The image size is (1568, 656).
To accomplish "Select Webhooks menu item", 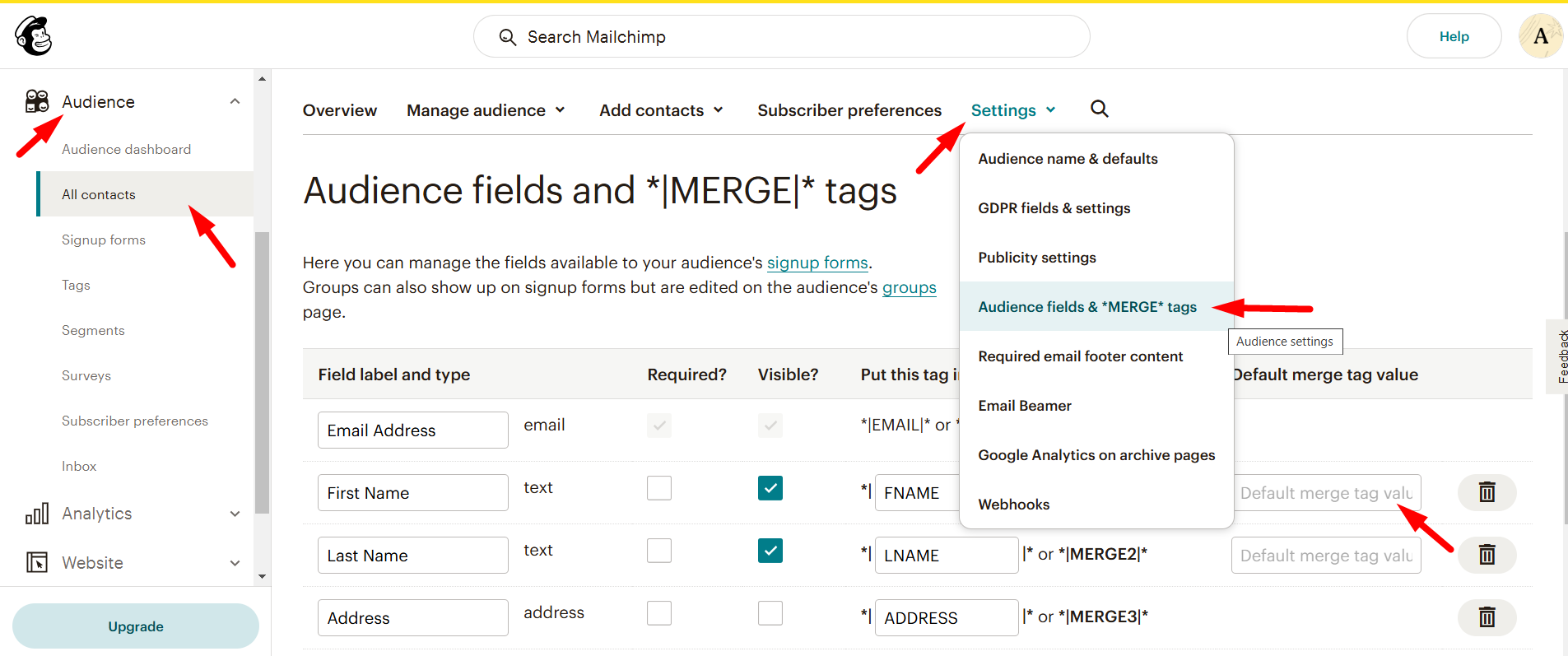I will tap(1096, 505).
